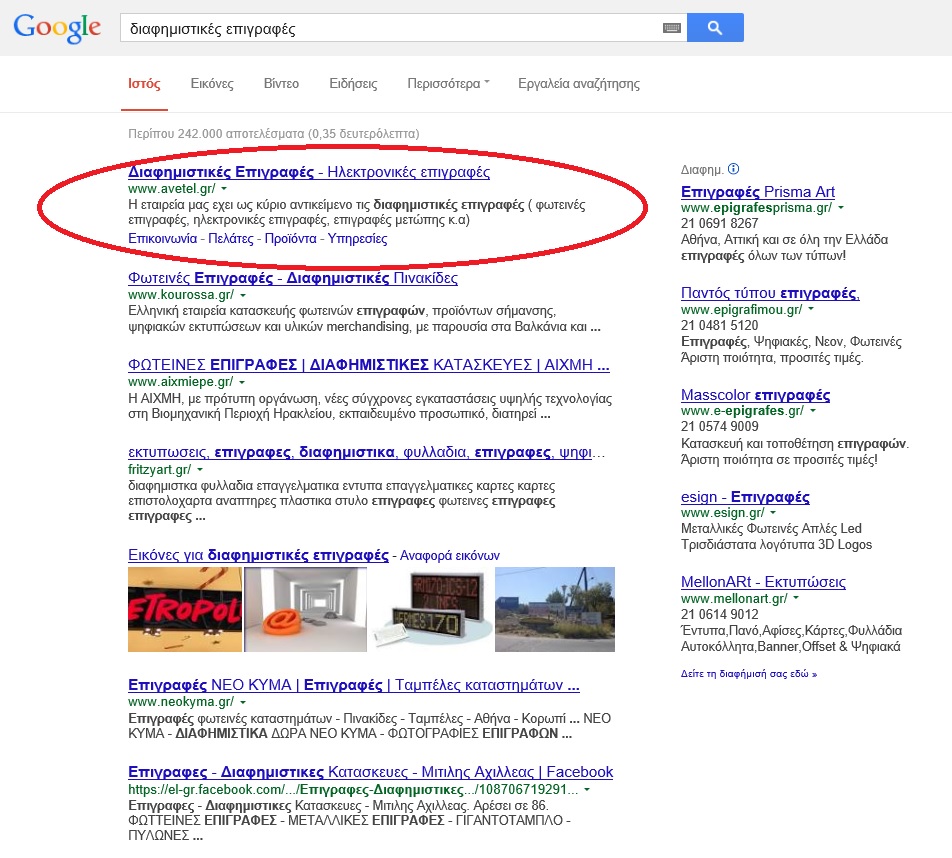Open the MellonARt - Εκτυπώσεις ad

point(763,582)
